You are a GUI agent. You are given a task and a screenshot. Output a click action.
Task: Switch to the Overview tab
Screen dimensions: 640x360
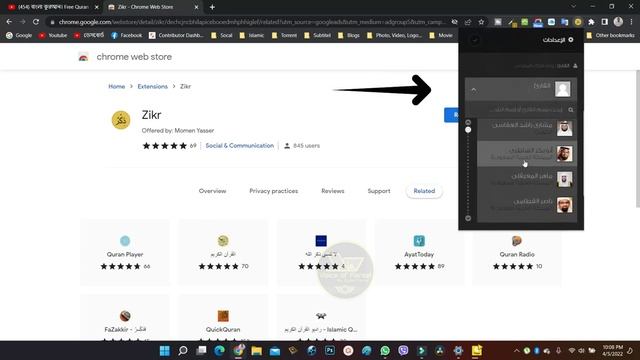click(212, 191)
